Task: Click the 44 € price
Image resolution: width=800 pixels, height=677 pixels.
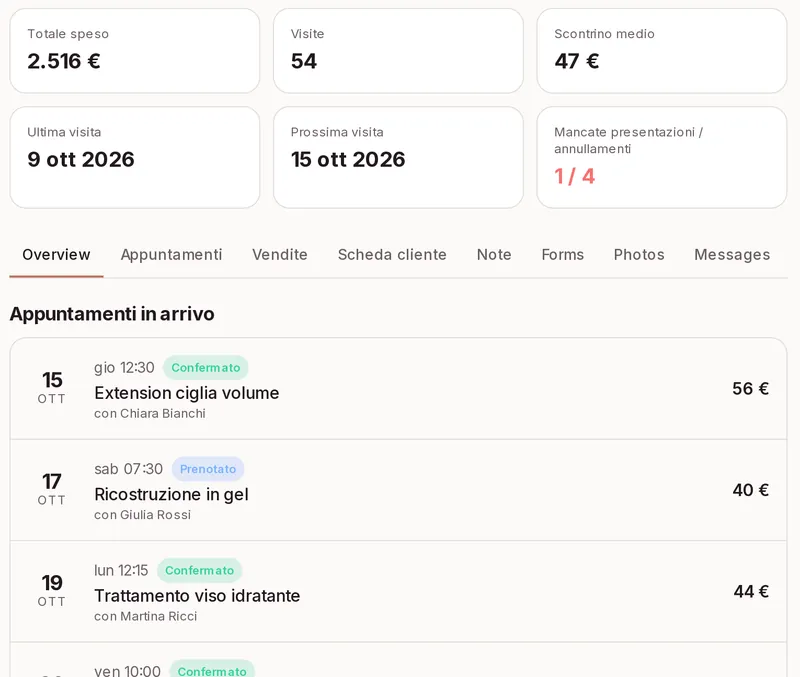Action: (x=751, y=592)
